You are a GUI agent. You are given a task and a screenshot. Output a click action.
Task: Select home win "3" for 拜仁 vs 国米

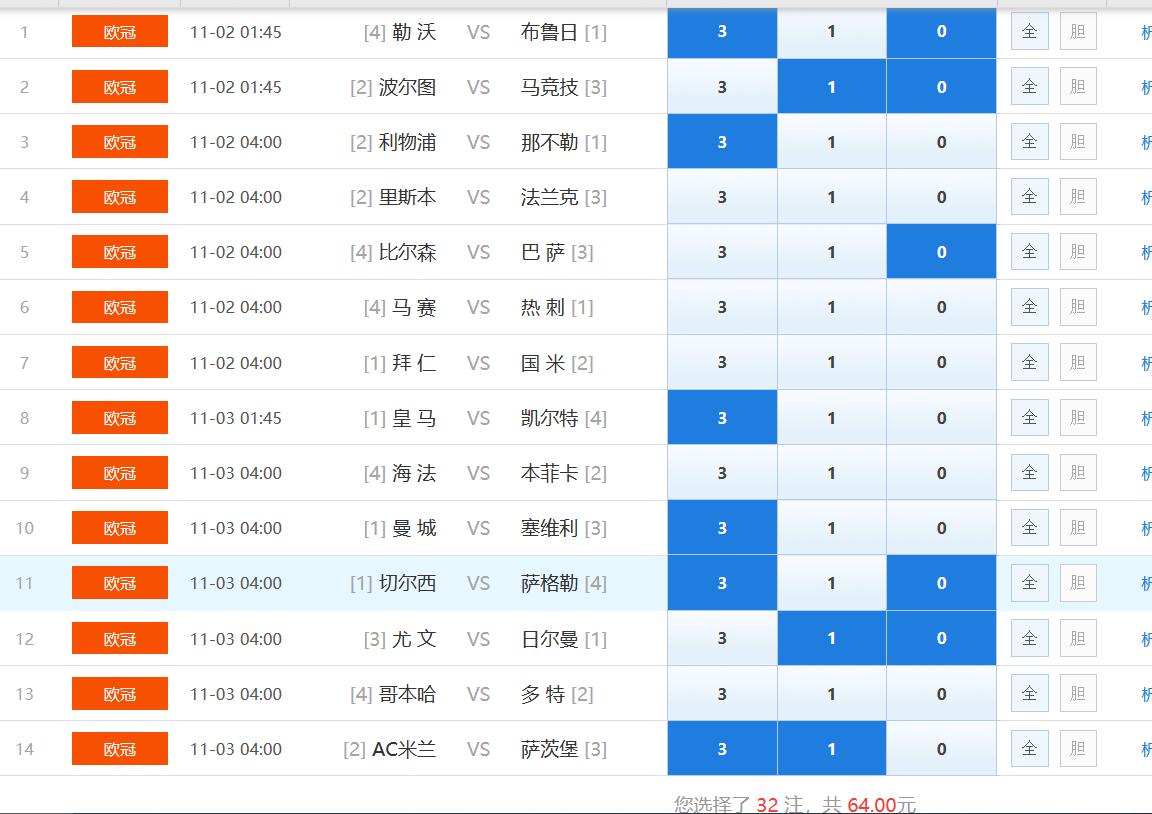(x=722, y=362)
